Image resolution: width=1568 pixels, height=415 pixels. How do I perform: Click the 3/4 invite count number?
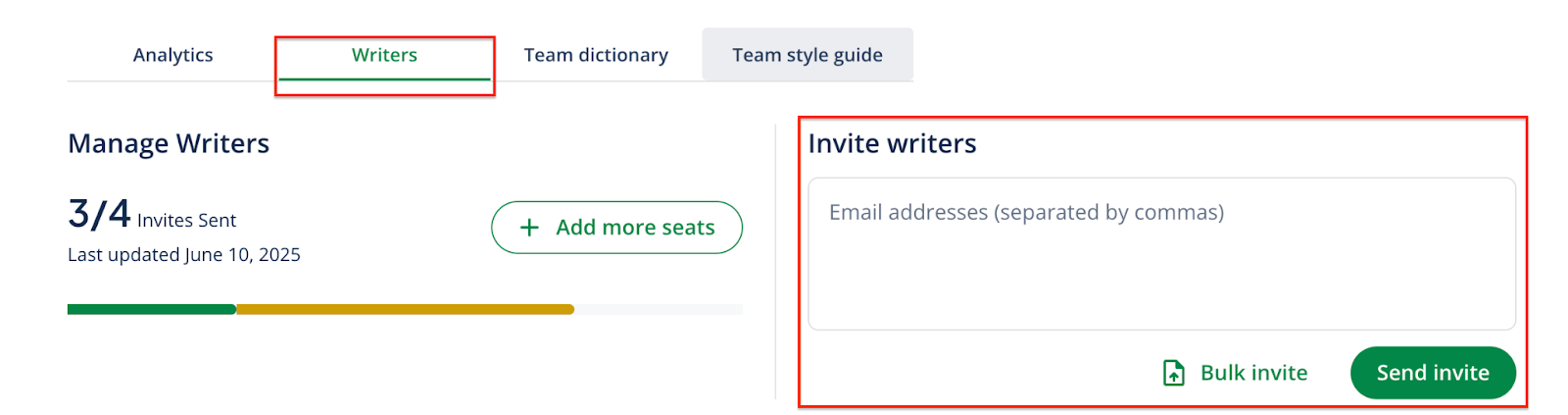click(99, 213)
